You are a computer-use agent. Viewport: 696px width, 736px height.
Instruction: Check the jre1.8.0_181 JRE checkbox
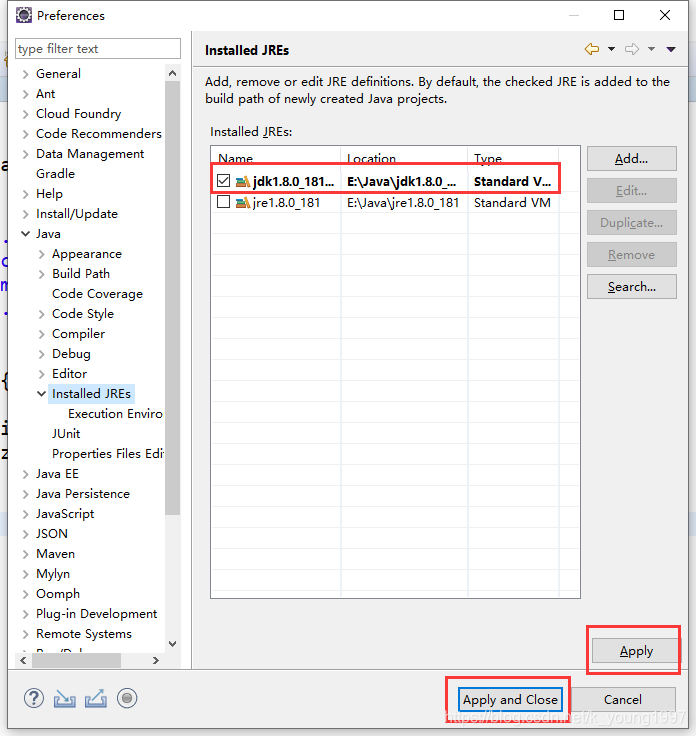(x=223, y=202)
